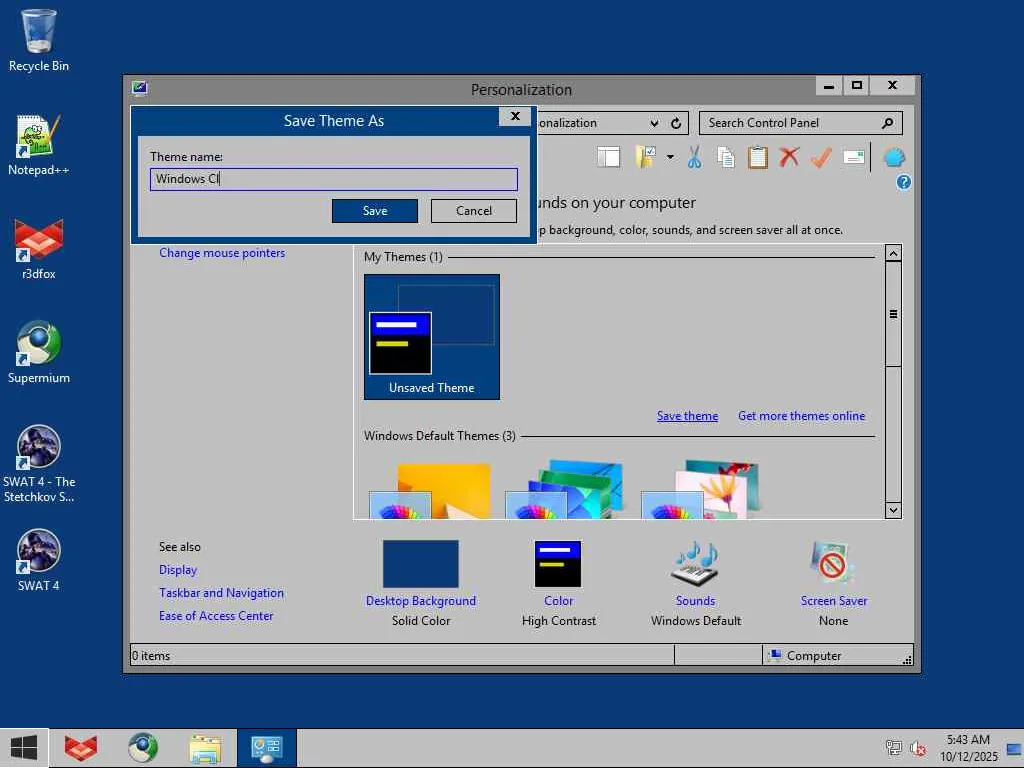This screenshot has width=1024, height=768.
Task: Open Change mouse pointers link
Action: [222, 253]
